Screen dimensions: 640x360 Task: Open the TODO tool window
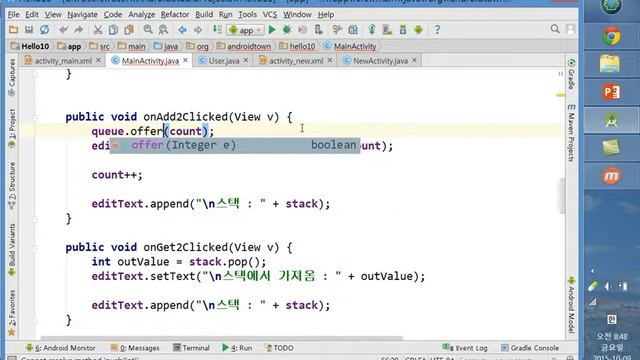(279, 348)
